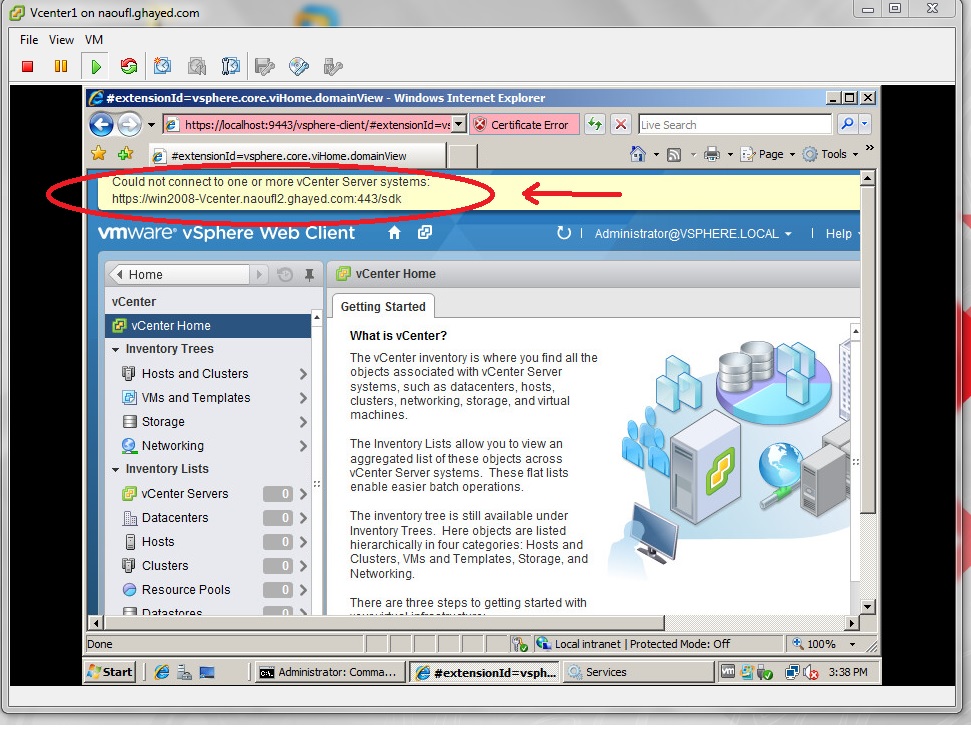Open the VM menu

[x=93, y=39]
